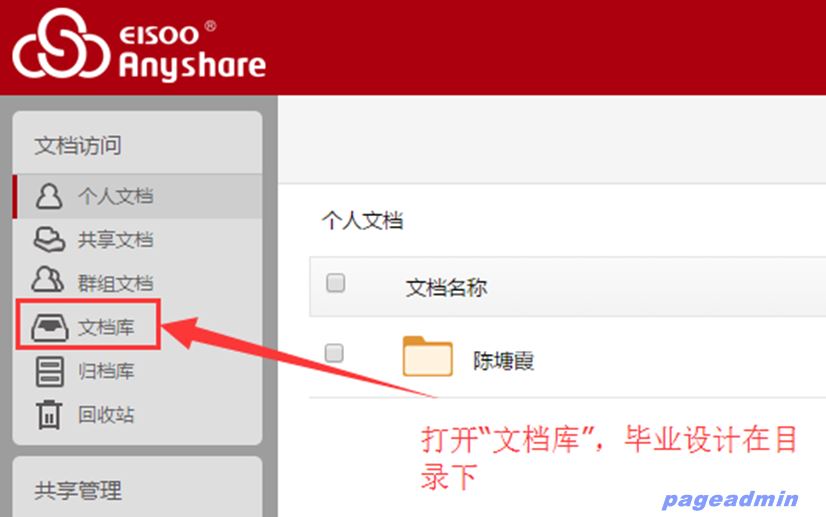Click the 归档库 archive cabinet icon

pos(48,371)
